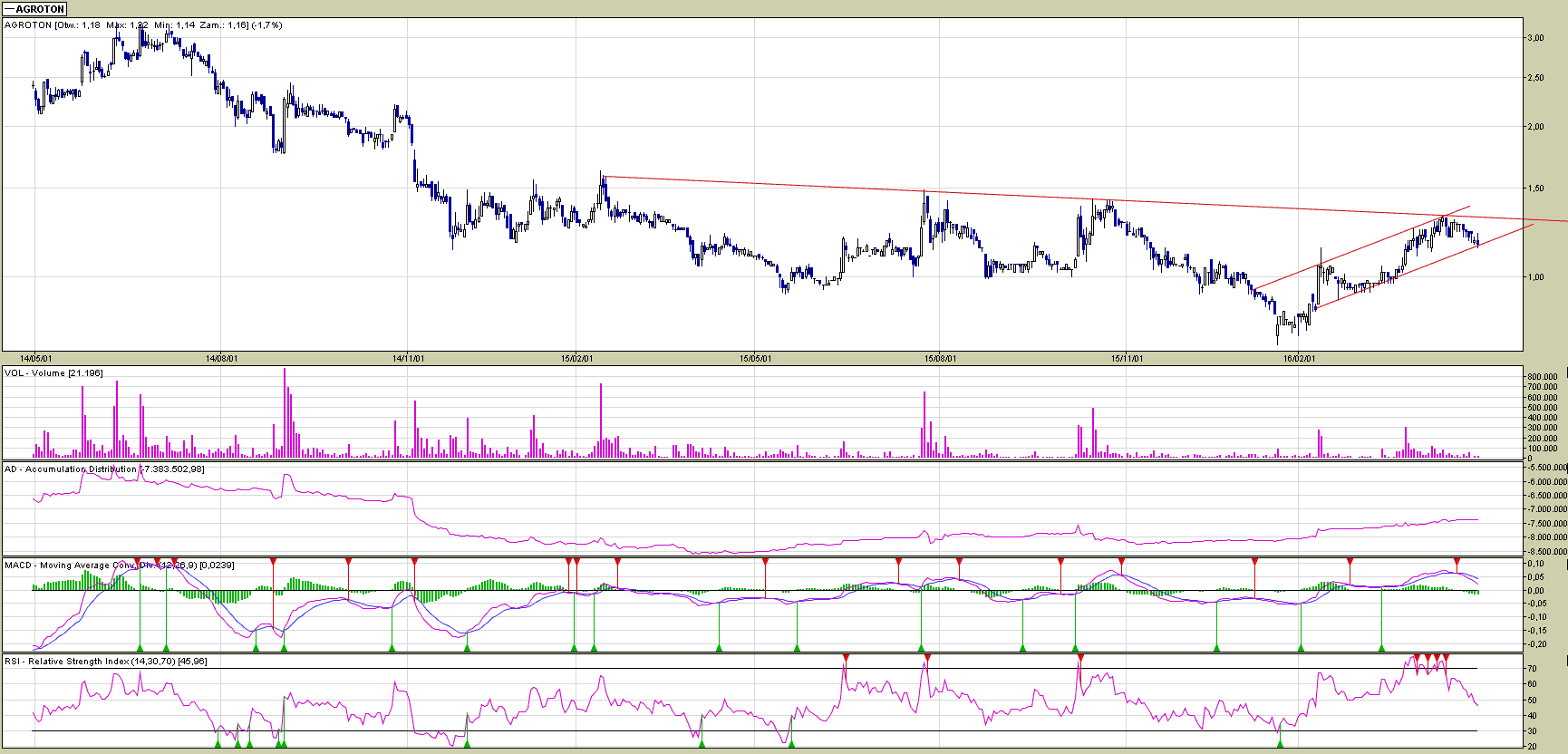Click the last red overbought marker in RSI panel
The width and height of the screenshot is (1568, 754).
[1446, 657]
